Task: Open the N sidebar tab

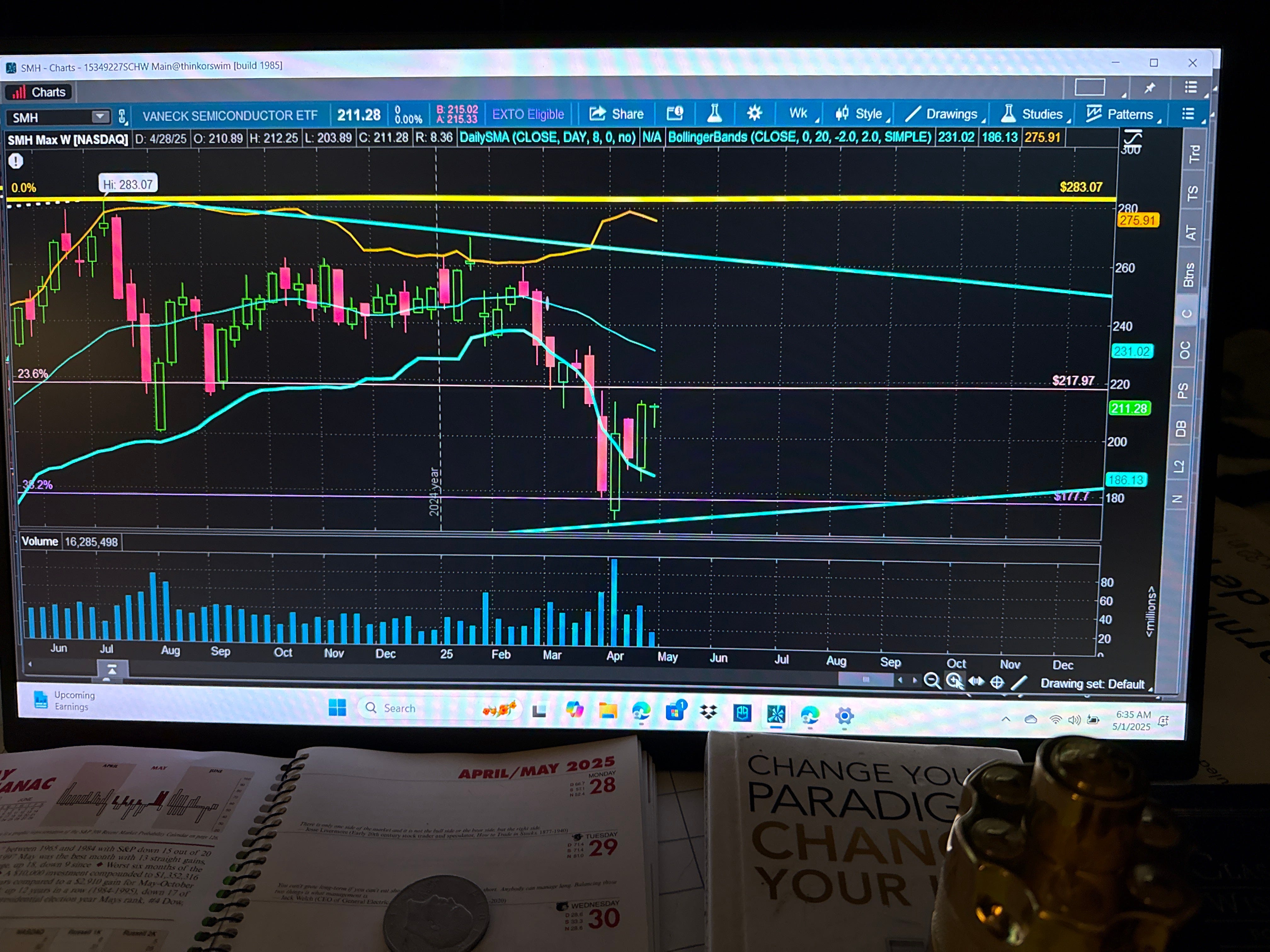Action: (1177, 499)
